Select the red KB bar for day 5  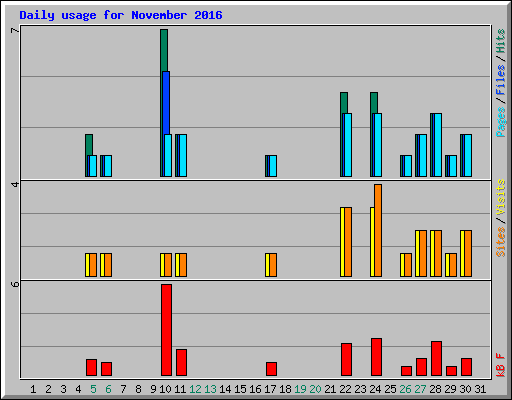[91, 368]
